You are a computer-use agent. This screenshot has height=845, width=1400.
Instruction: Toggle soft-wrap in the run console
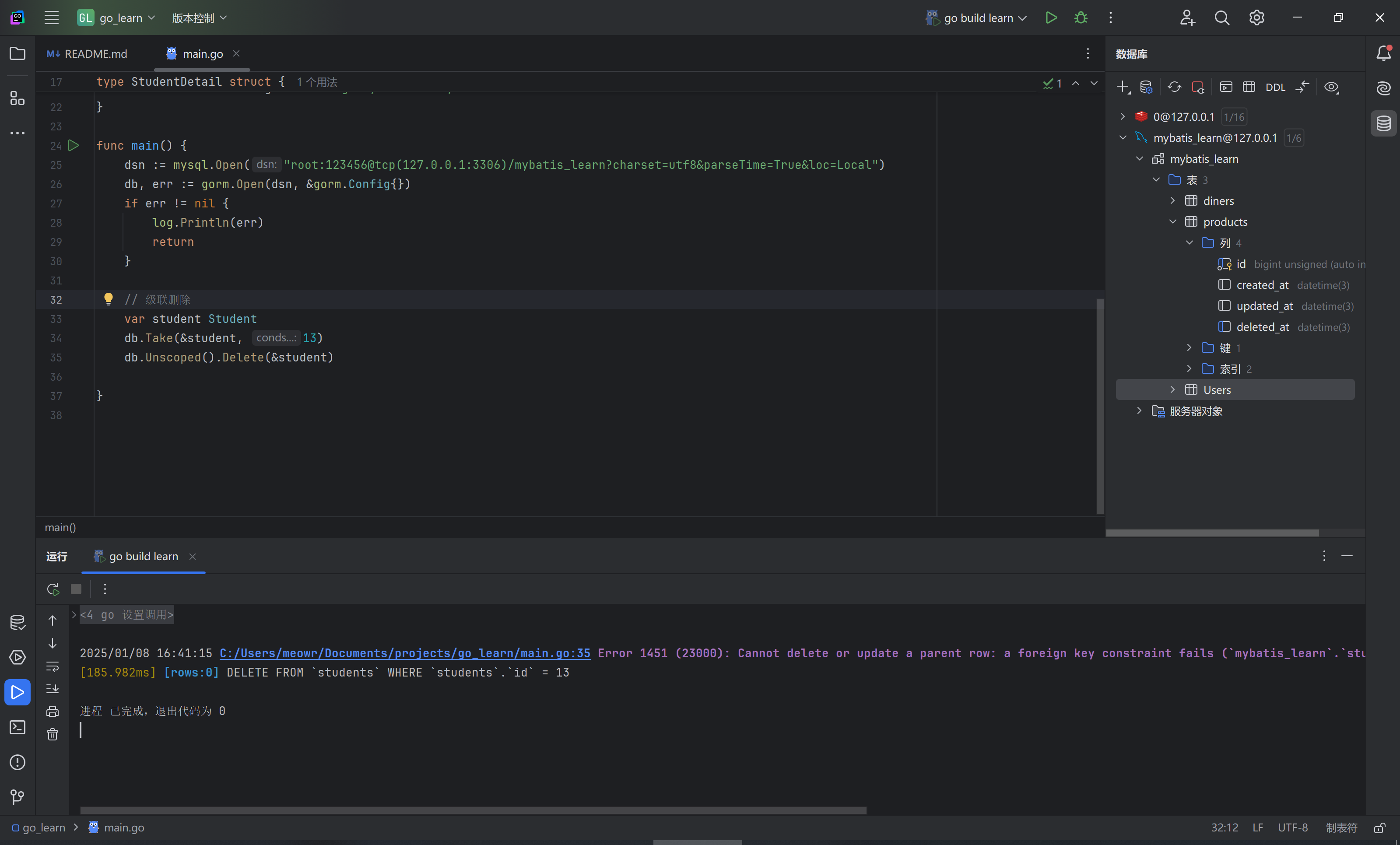point(52,666)
